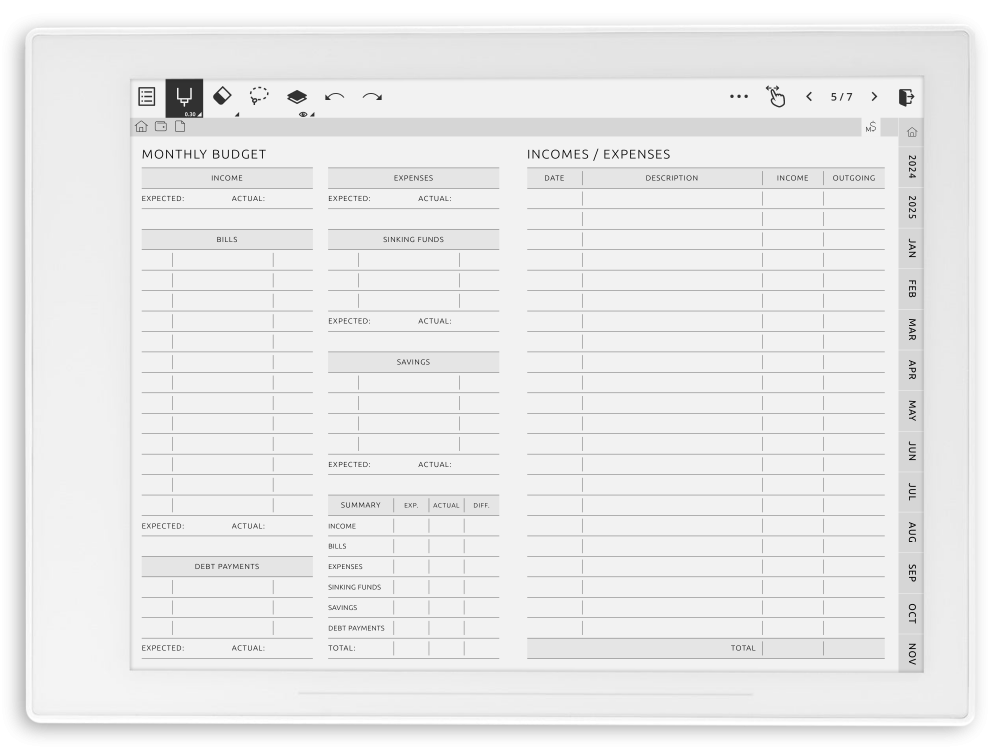Open the three-dot more options menu

coord(739,96)
